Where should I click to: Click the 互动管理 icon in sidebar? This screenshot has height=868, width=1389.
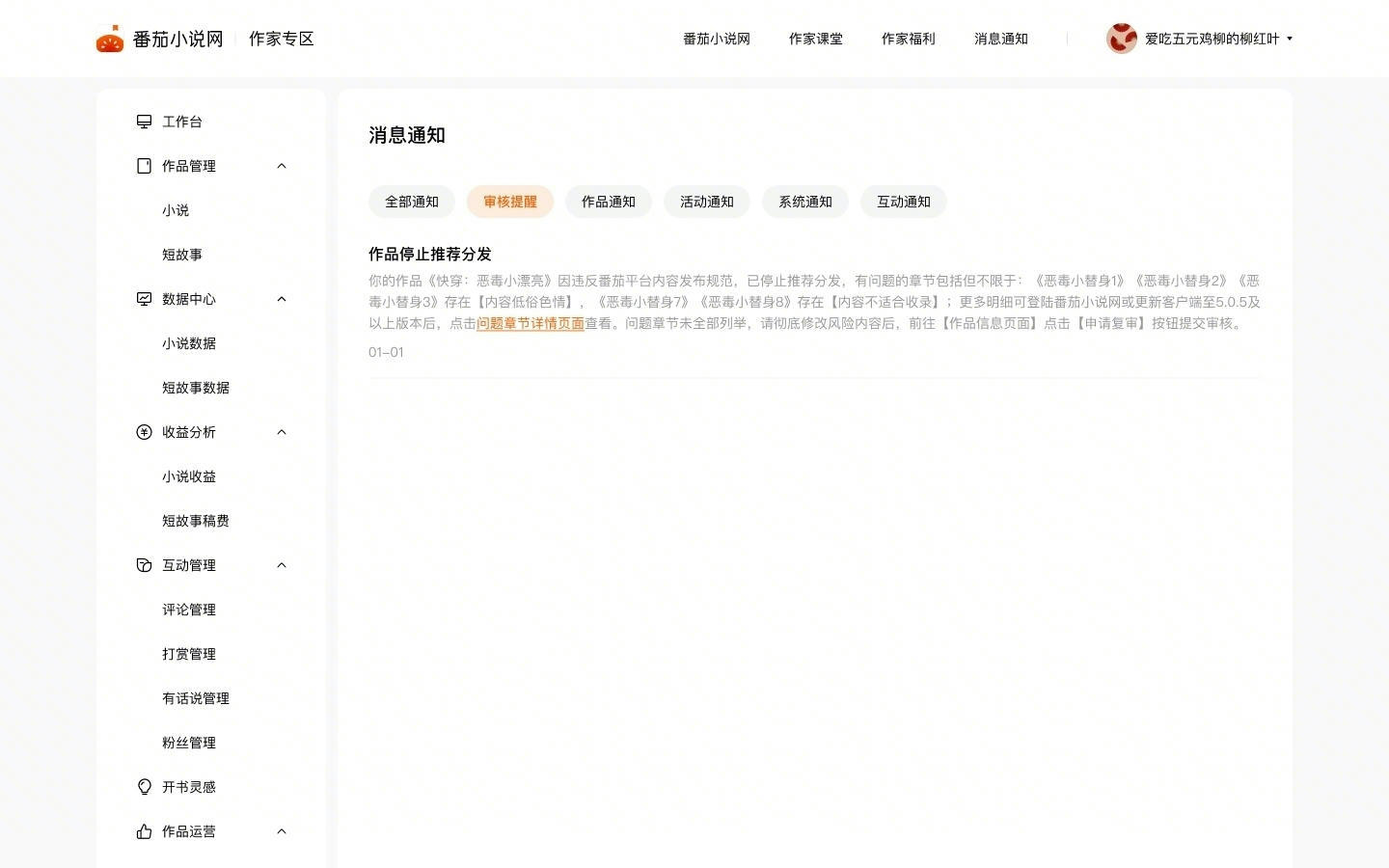[x=144, y=565]
